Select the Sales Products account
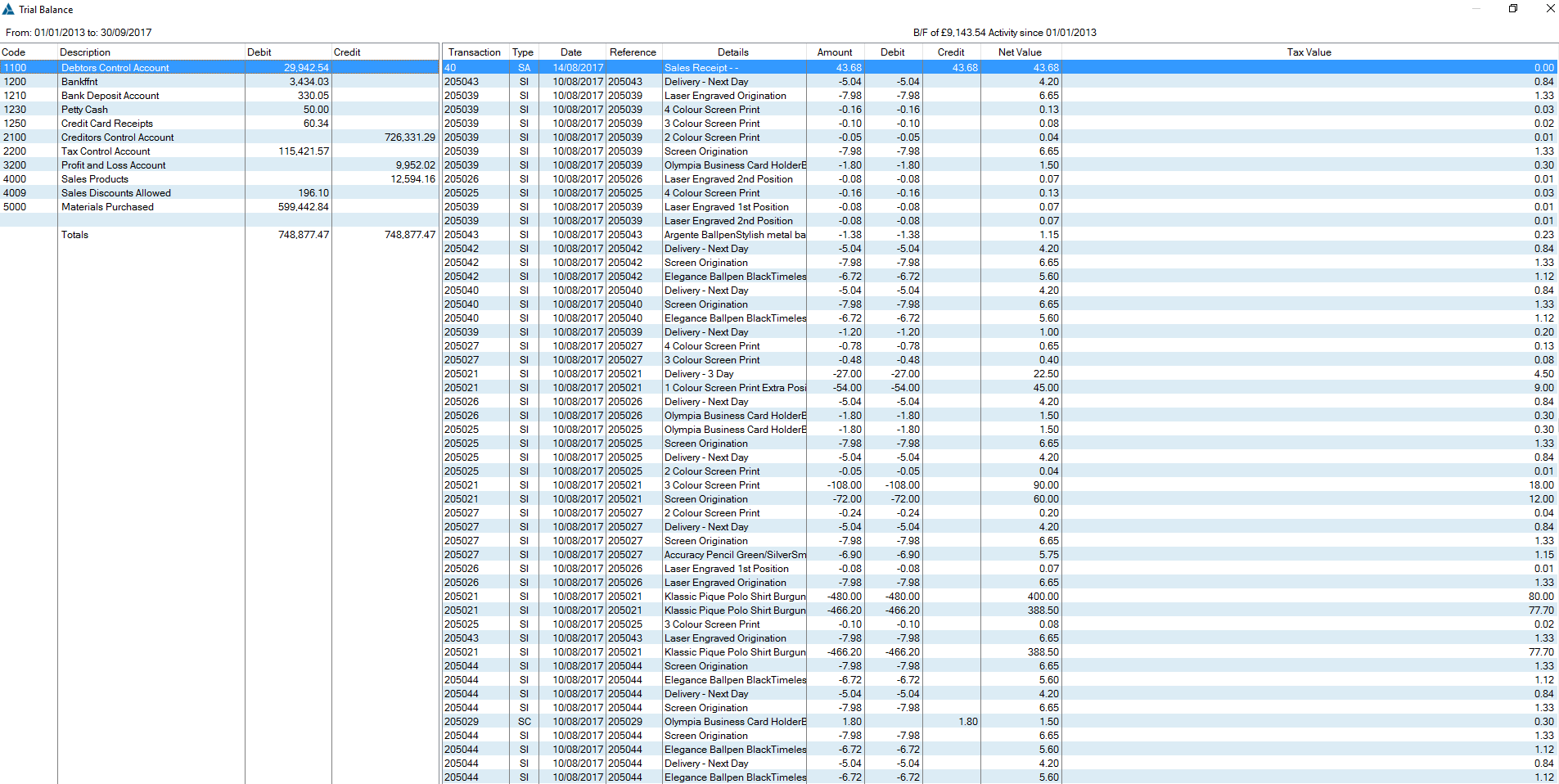1559x784 pixels. click(x=219, y=179)
